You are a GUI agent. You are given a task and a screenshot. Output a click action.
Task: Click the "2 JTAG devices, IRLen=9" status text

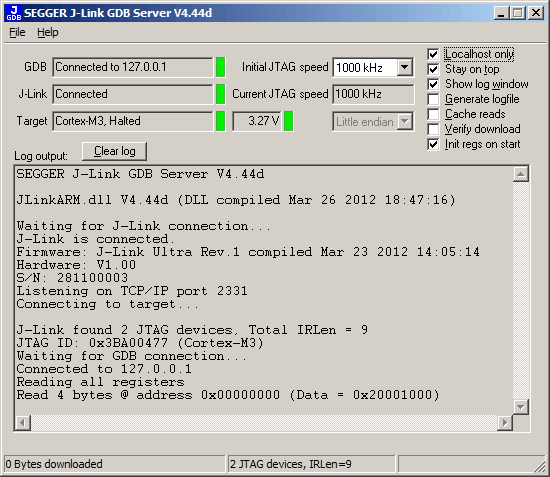[x=291, y=464]
